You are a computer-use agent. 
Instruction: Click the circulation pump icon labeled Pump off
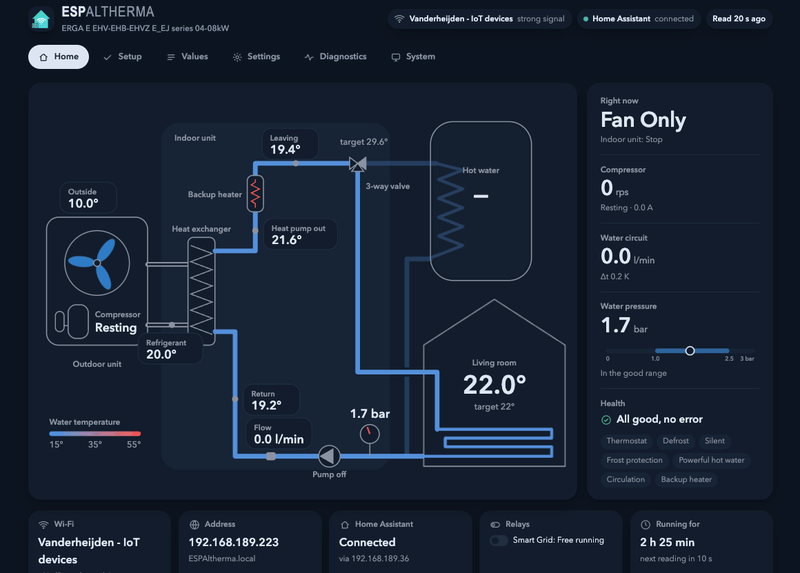point(329,456)
